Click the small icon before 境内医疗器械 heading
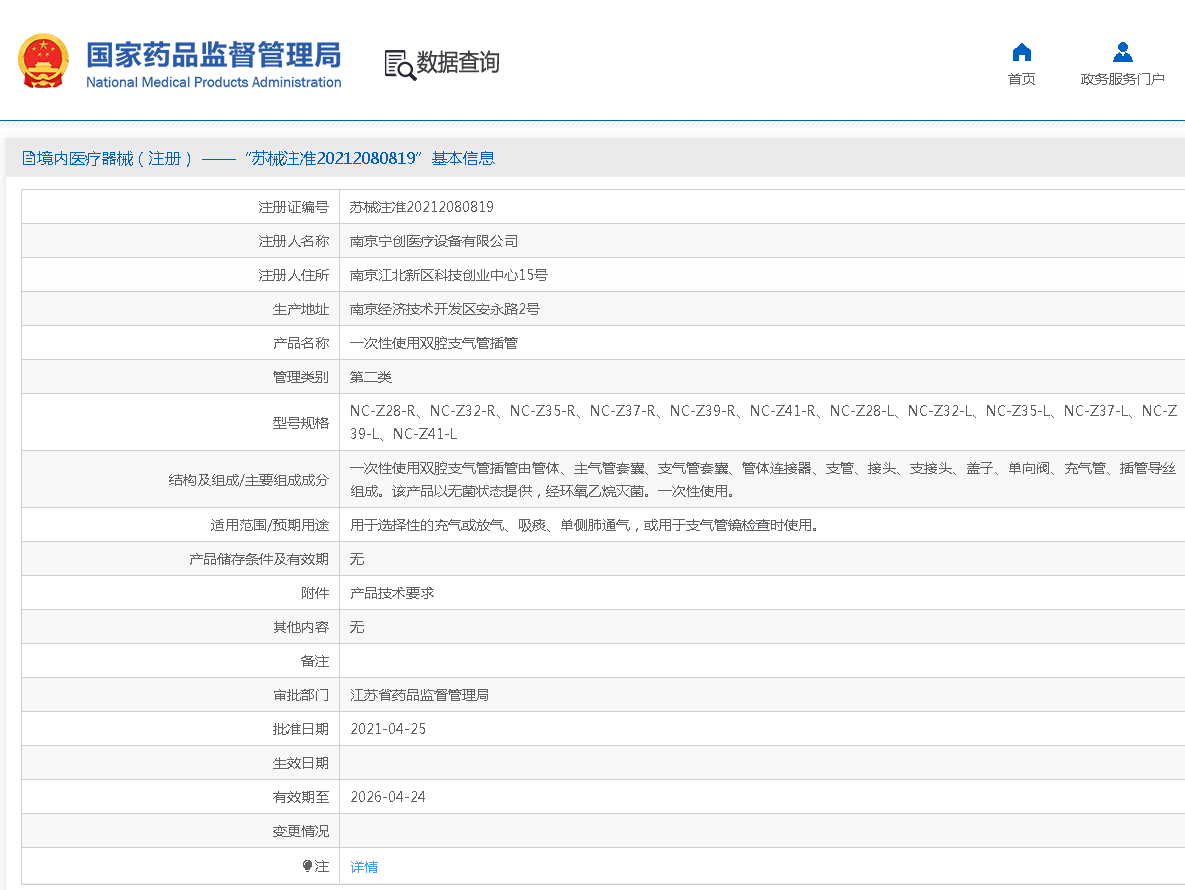The width and height of the screenshot is (1185, 890). 28,158
